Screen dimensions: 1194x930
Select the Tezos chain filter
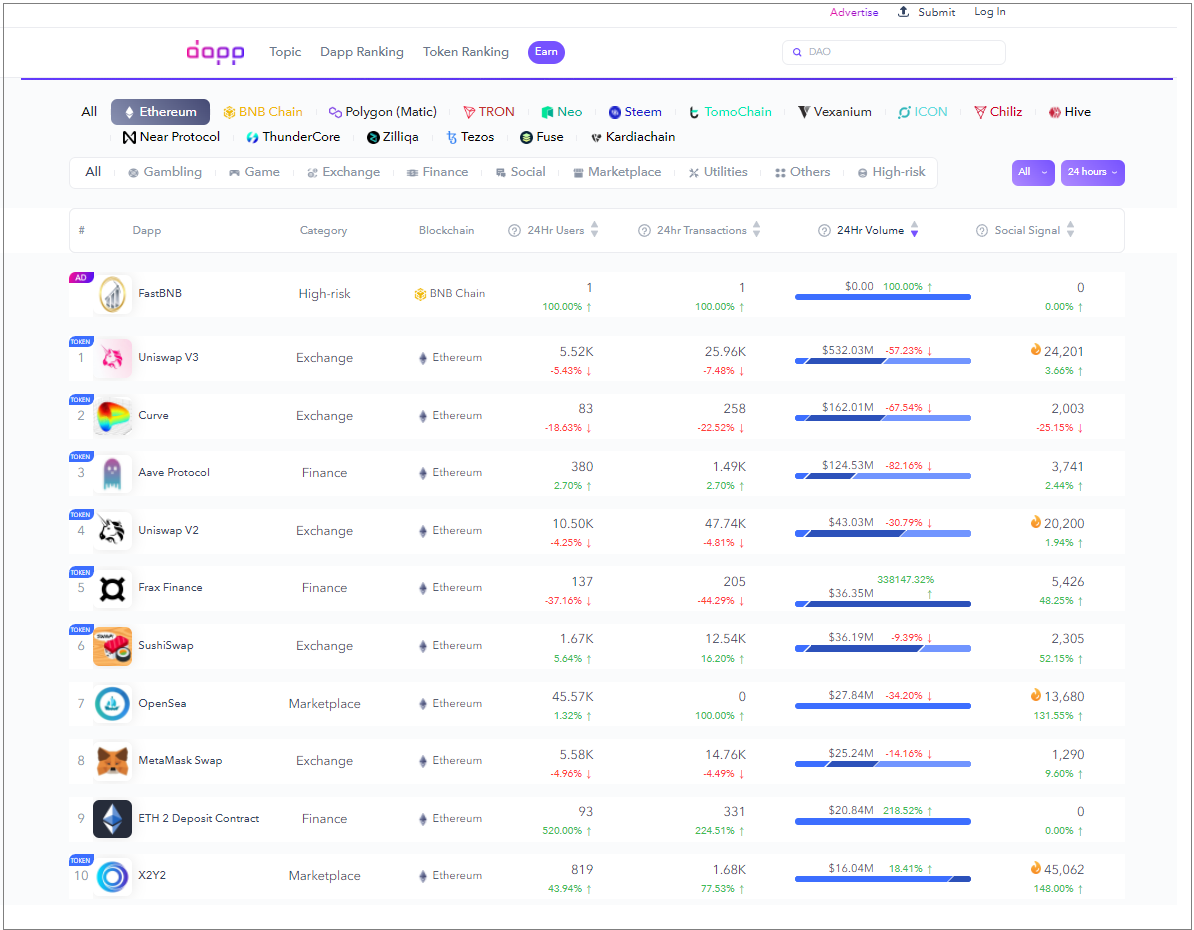pyautogui.click(x=471, y=137)
